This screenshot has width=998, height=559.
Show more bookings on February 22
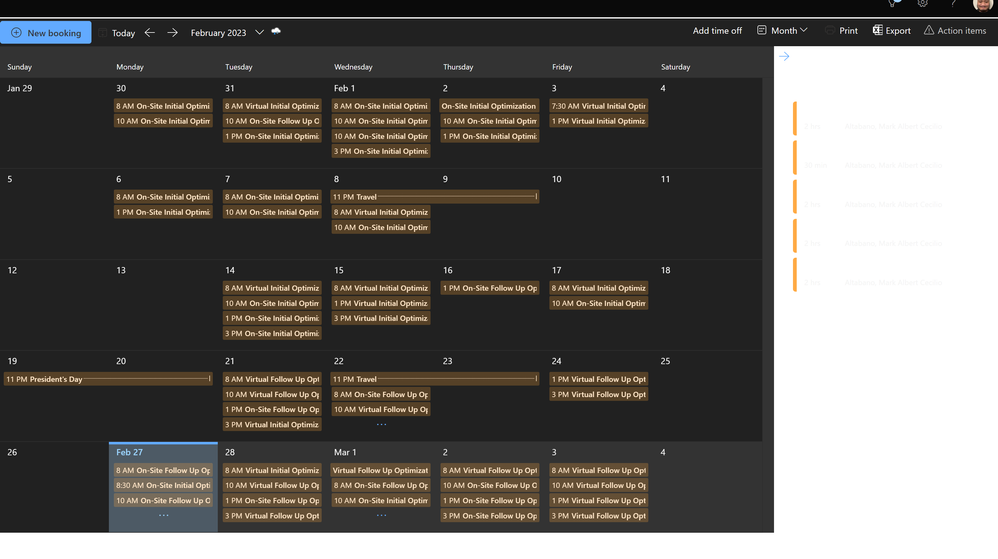click(381, 424)
